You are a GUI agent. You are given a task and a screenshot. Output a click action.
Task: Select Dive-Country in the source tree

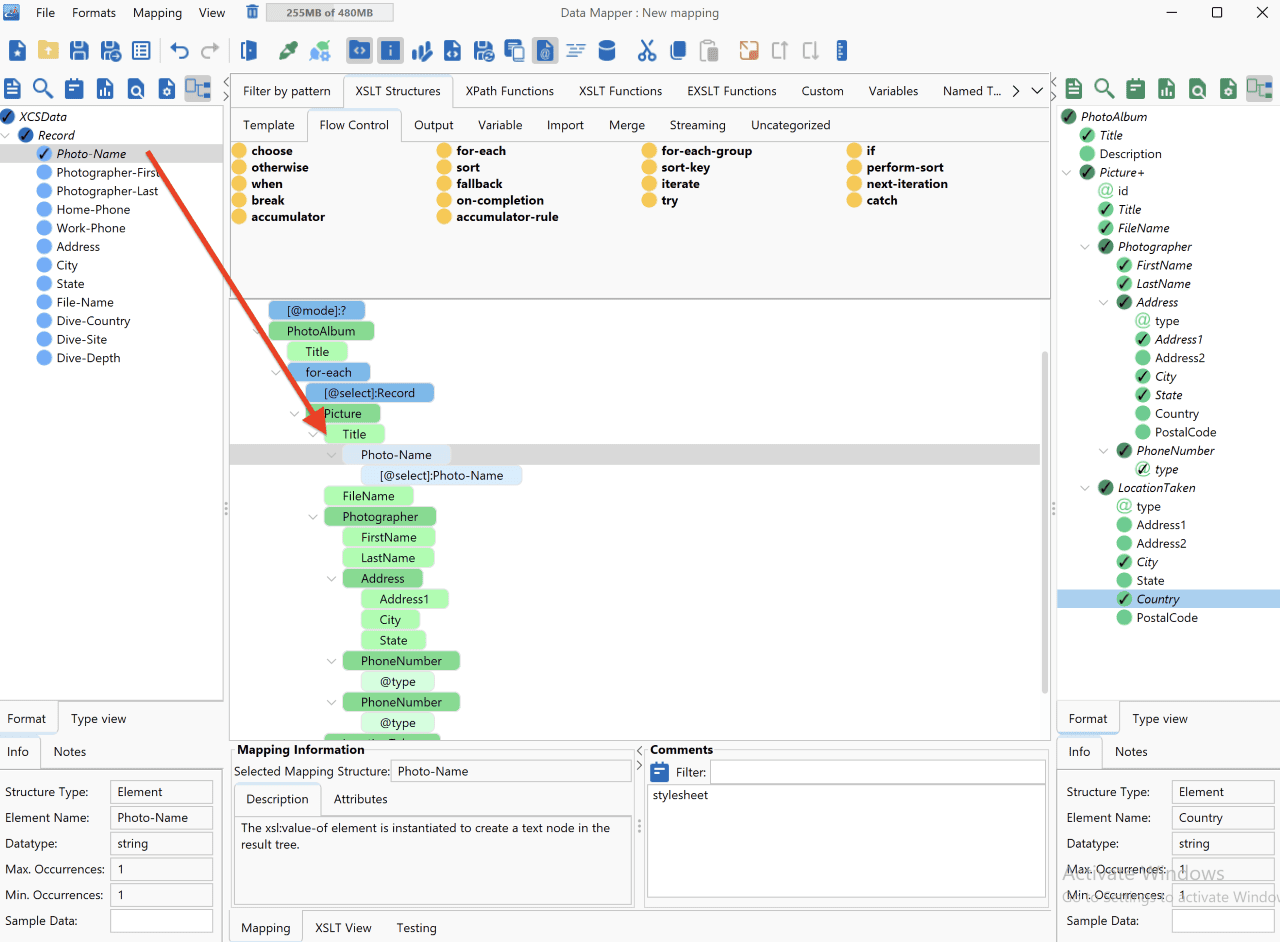click(x=93, y=321)
